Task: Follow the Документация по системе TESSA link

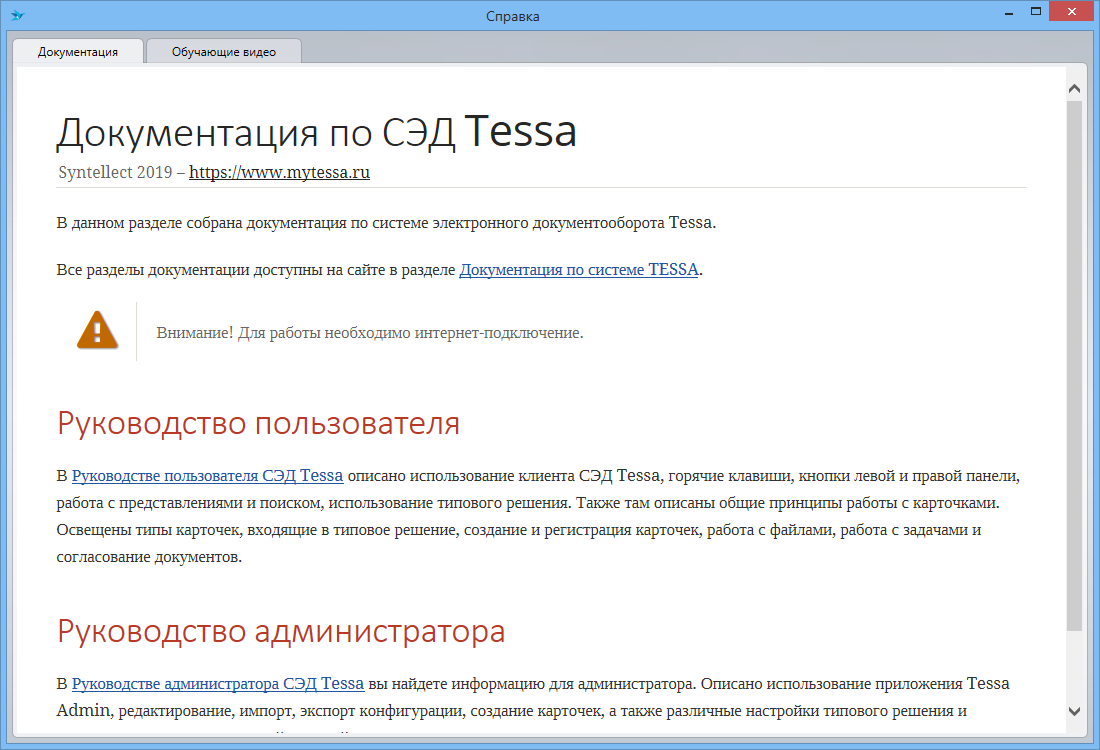Action: 579,269
